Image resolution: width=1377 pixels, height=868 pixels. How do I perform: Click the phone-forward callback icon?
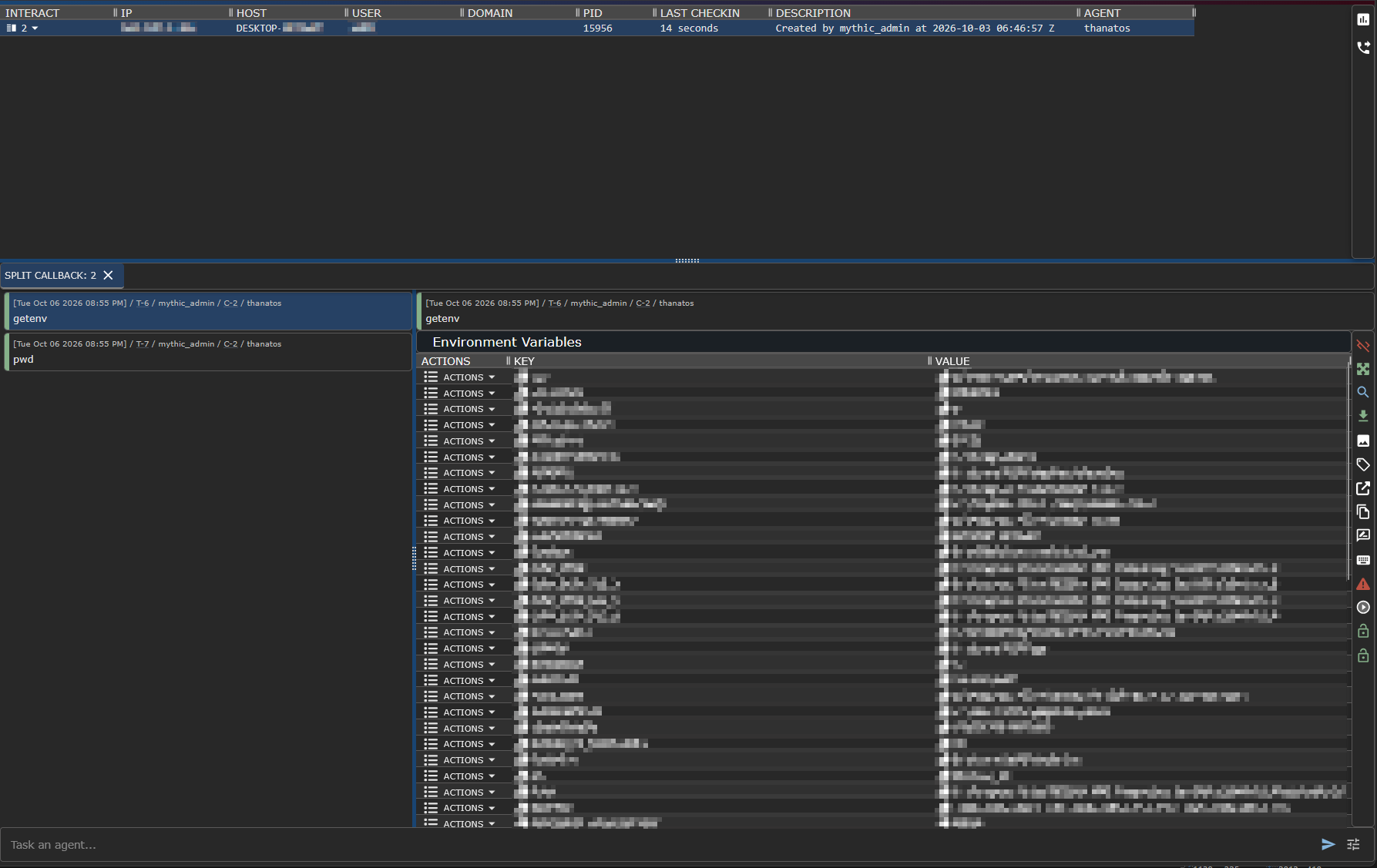point(1363,48)
